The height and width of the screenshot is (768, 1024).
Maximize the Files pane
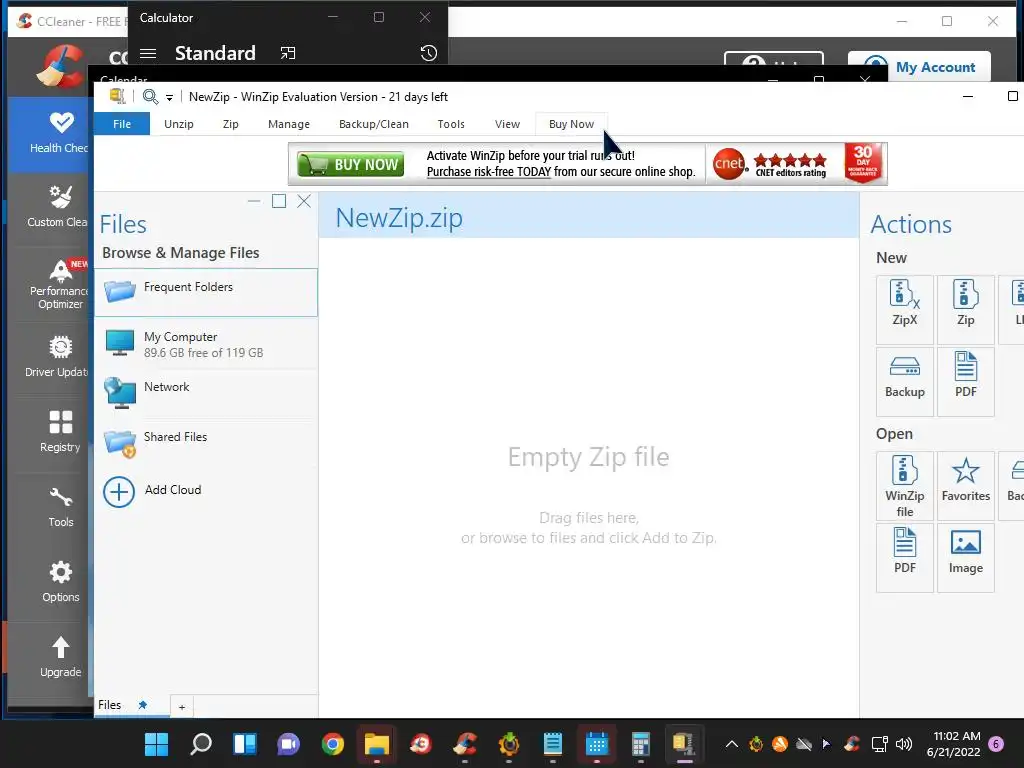tap(279, 201)
